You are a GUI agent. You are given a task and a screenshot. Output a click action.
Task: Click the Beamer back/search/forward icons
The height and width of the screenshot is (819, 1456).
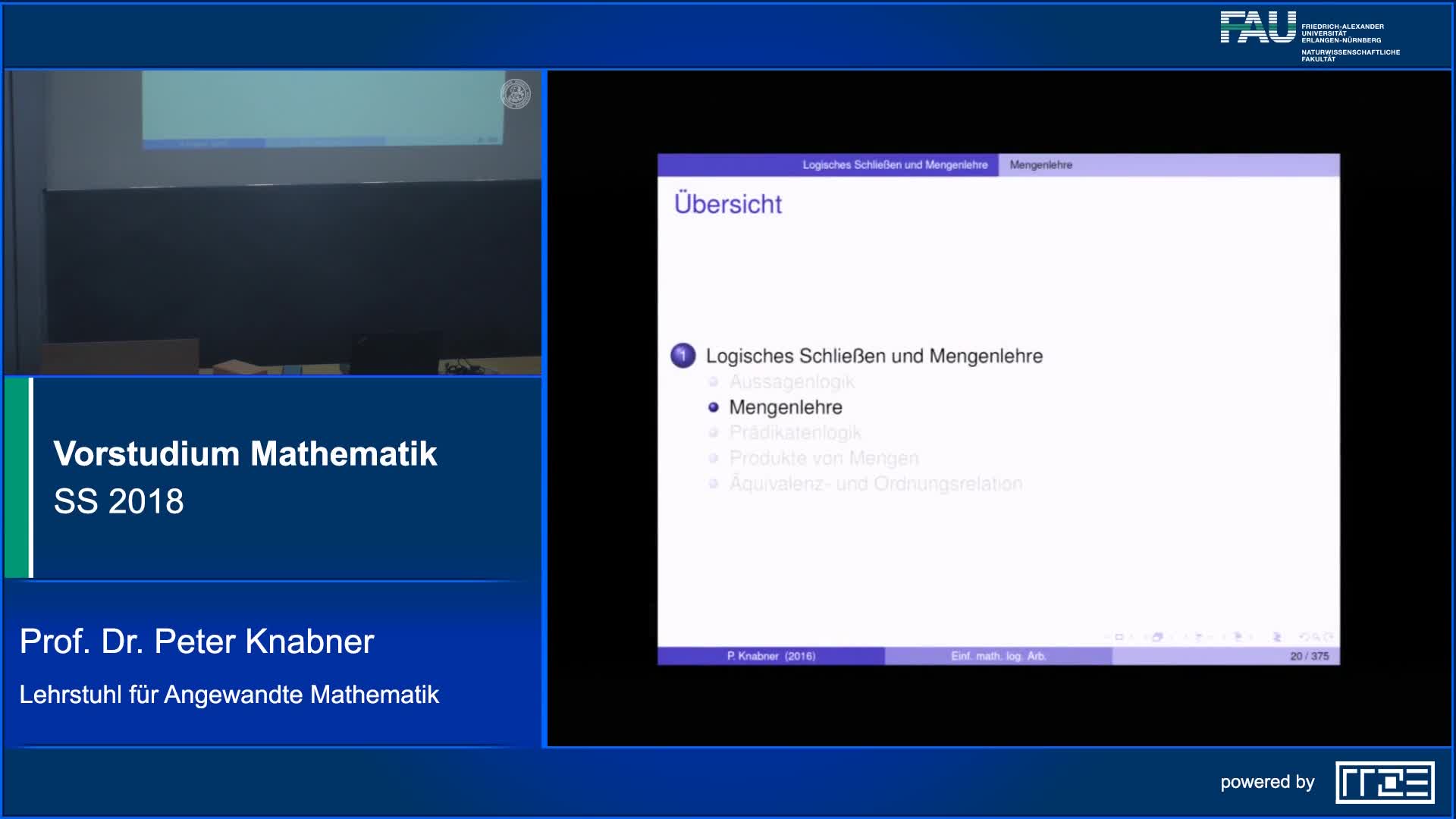pos(1316,638)
